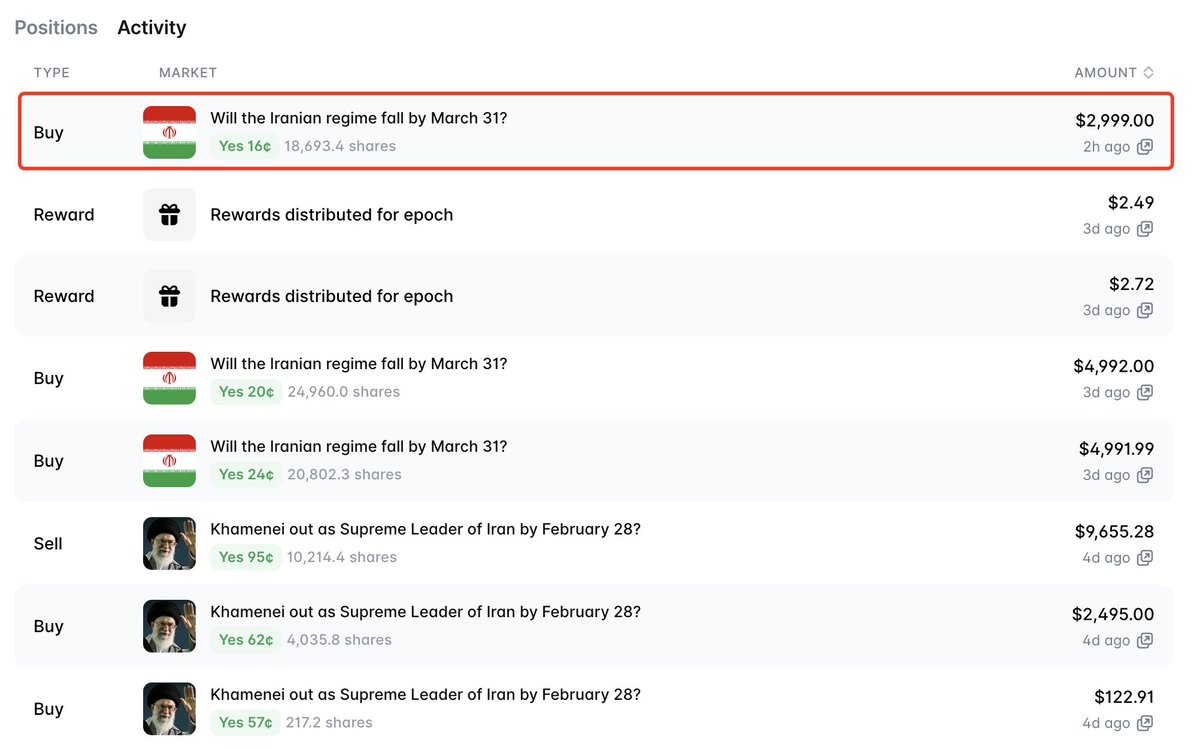Click the Yes 95¢ outcome badge
Viewport: 1200px width, 749px height.
click(246, 557)
